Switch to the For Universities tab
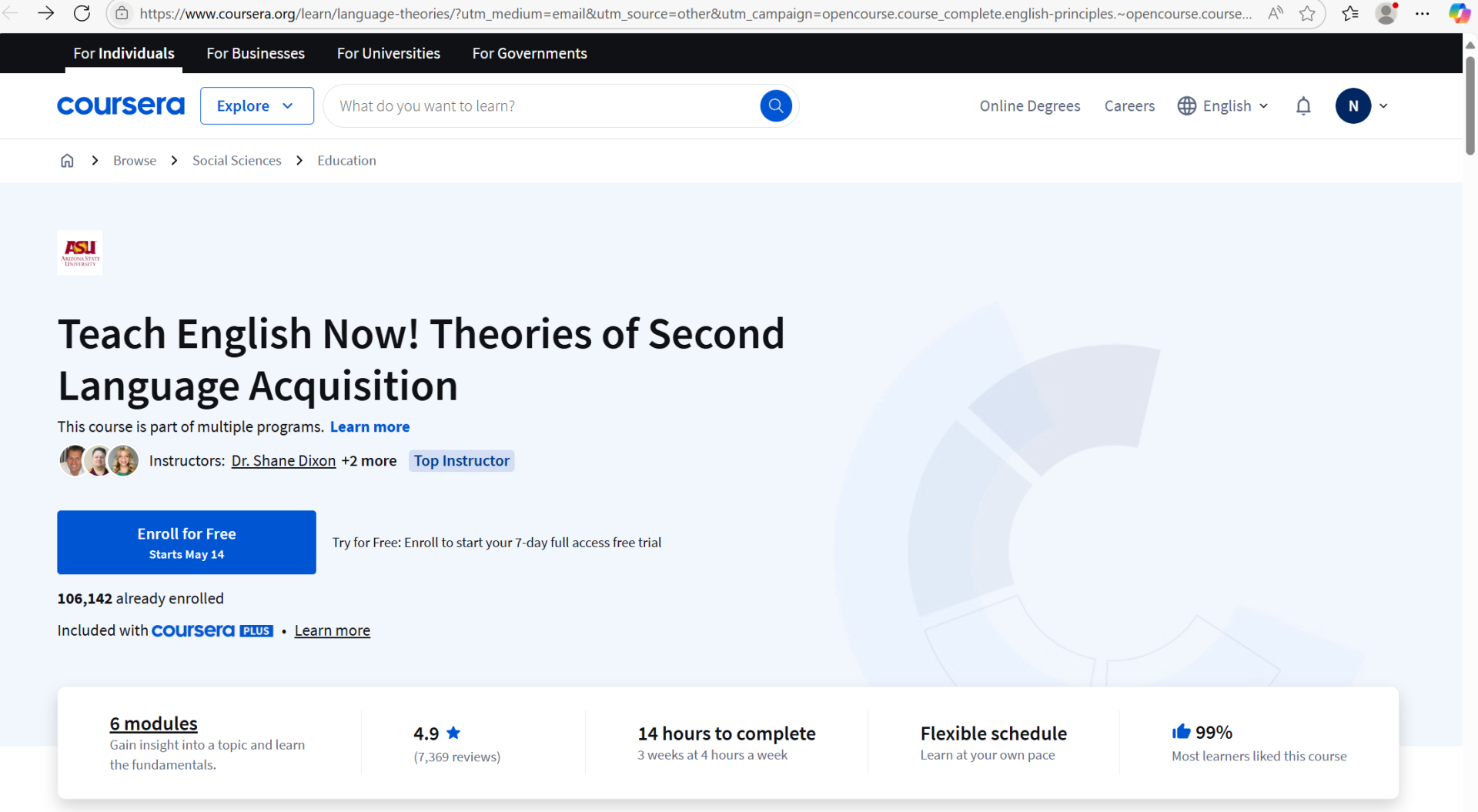The image size is (1478, 812). tap(388, 53)
